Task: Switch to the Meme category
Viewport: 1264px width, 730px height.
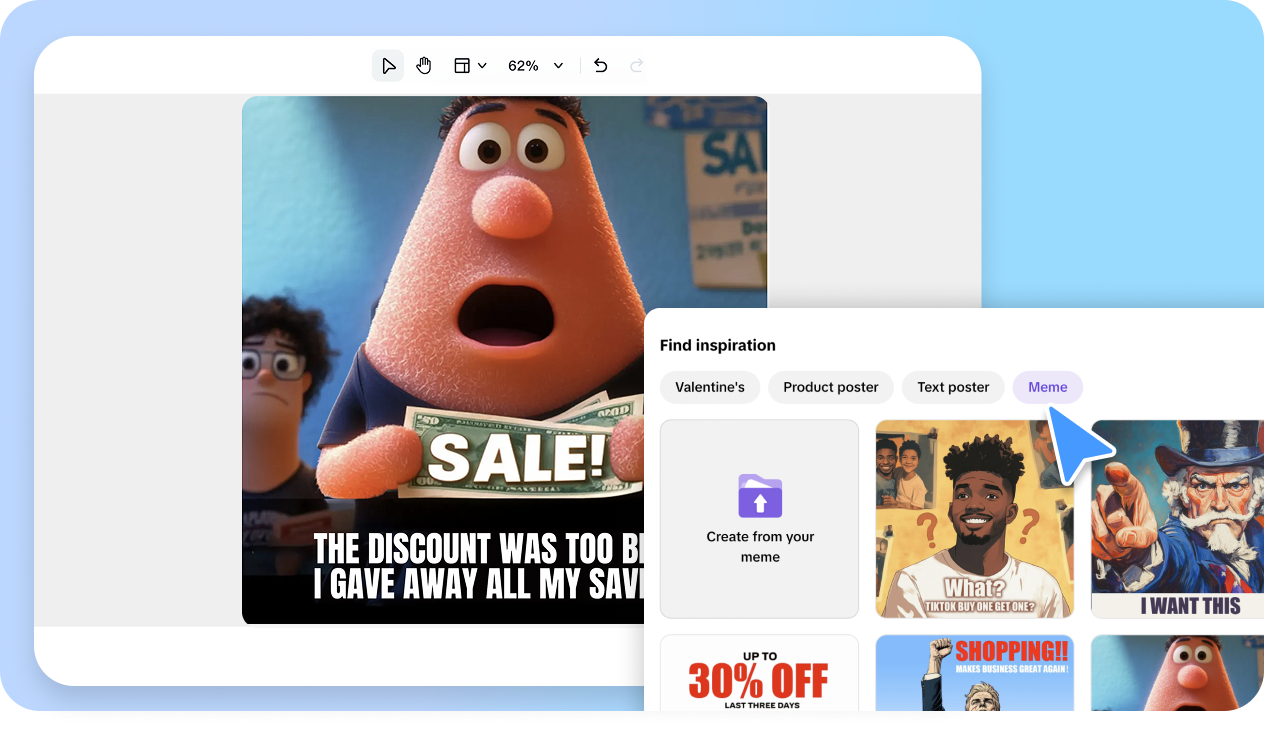Action: (1047, 387)
